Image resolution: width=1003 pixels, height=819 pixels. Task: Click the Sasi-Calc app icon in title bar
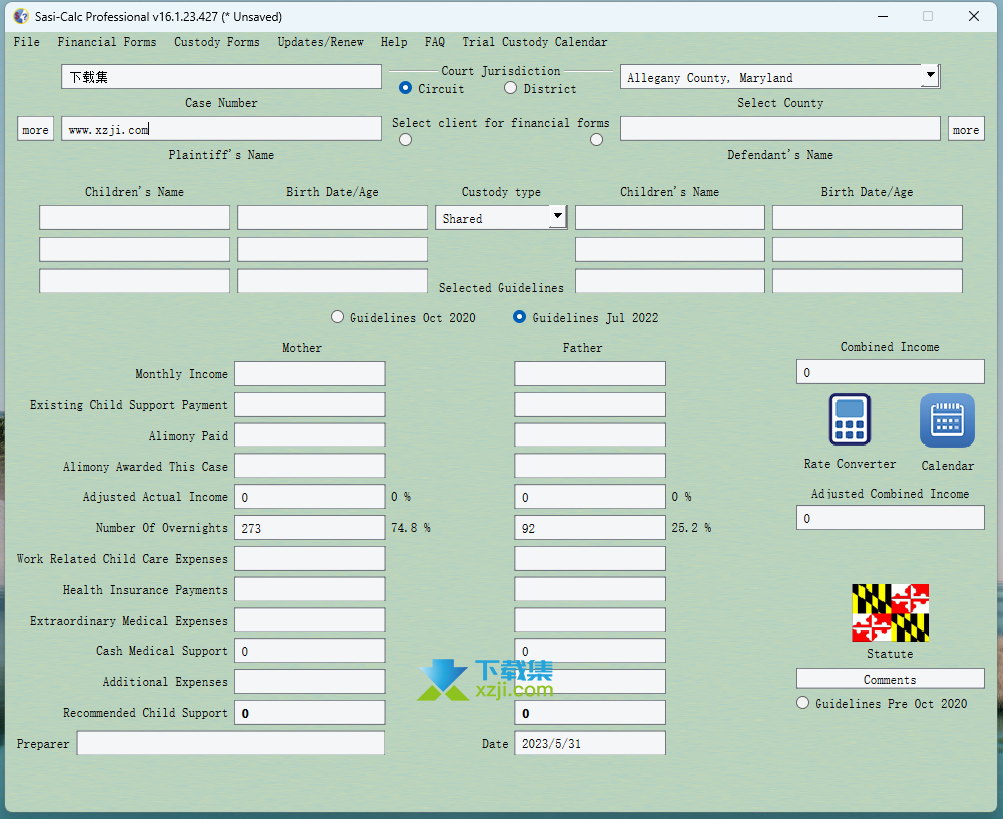(21, 16)
